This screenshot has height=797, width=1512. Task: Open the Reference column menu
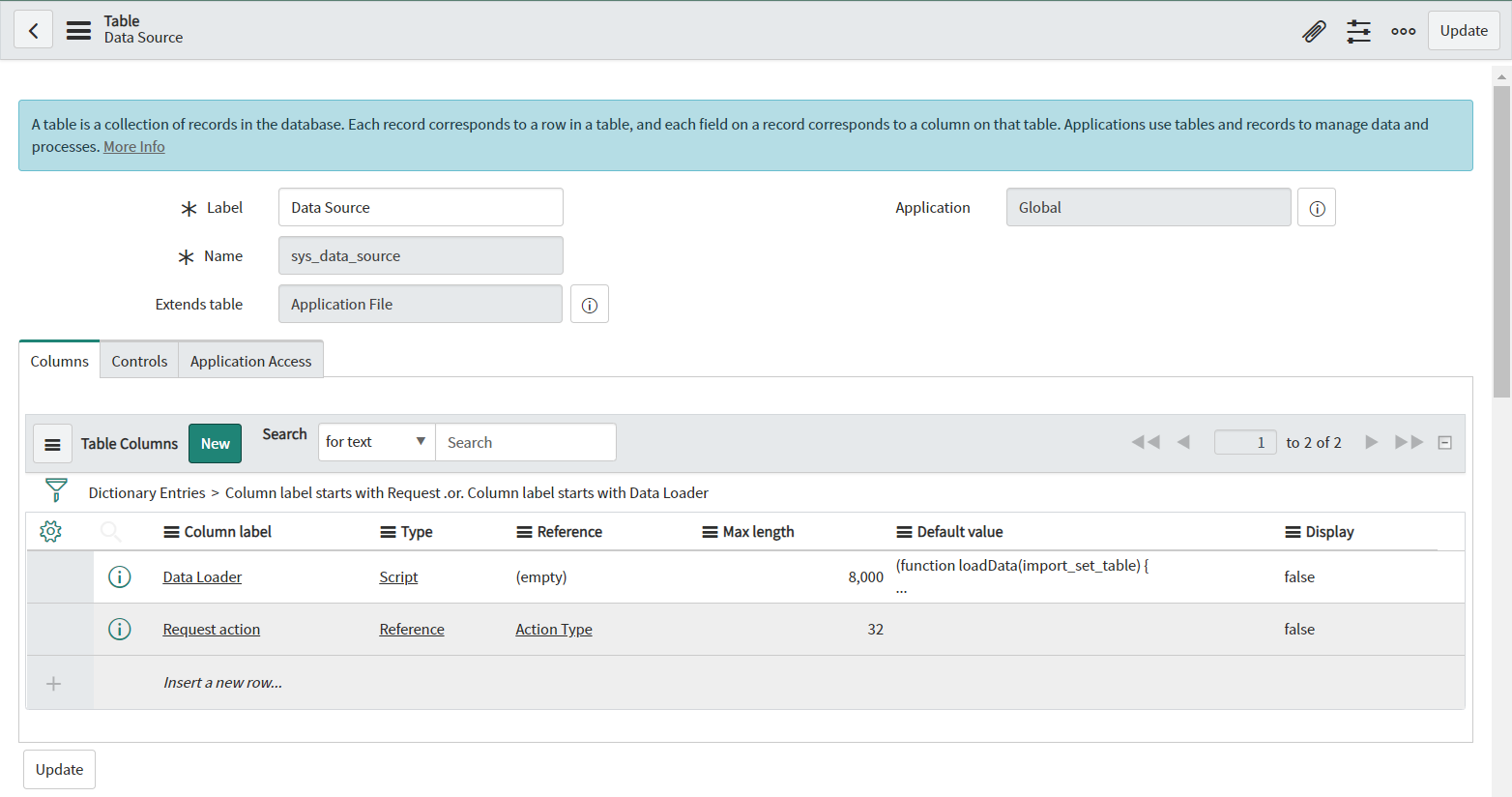[x=524, y=532]
